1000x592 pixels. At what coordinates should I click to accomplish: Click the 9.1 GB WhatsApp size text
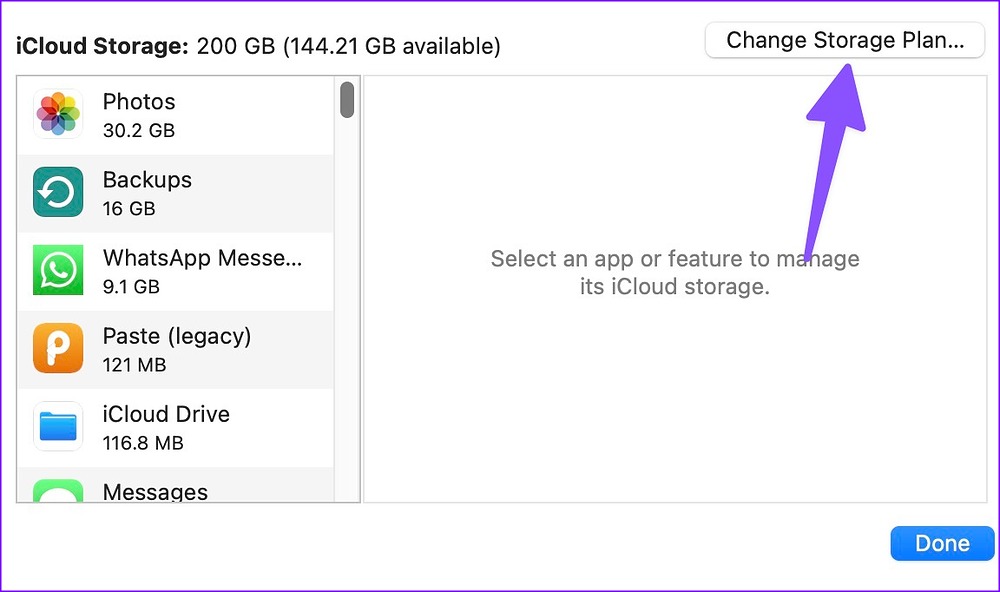(131, 287)
